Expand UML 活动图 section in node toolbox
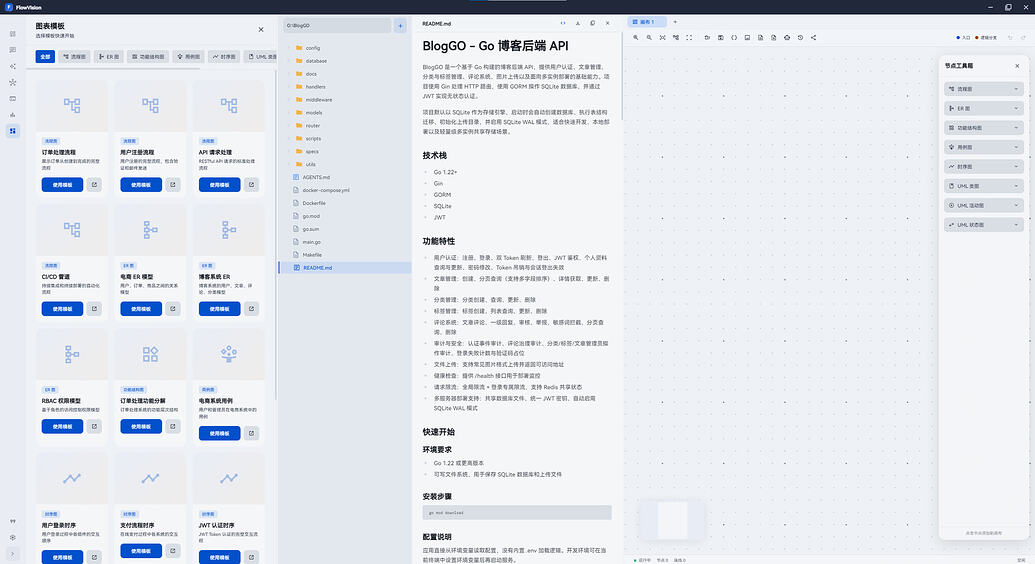1035x564 pixels. coord(984,205)
